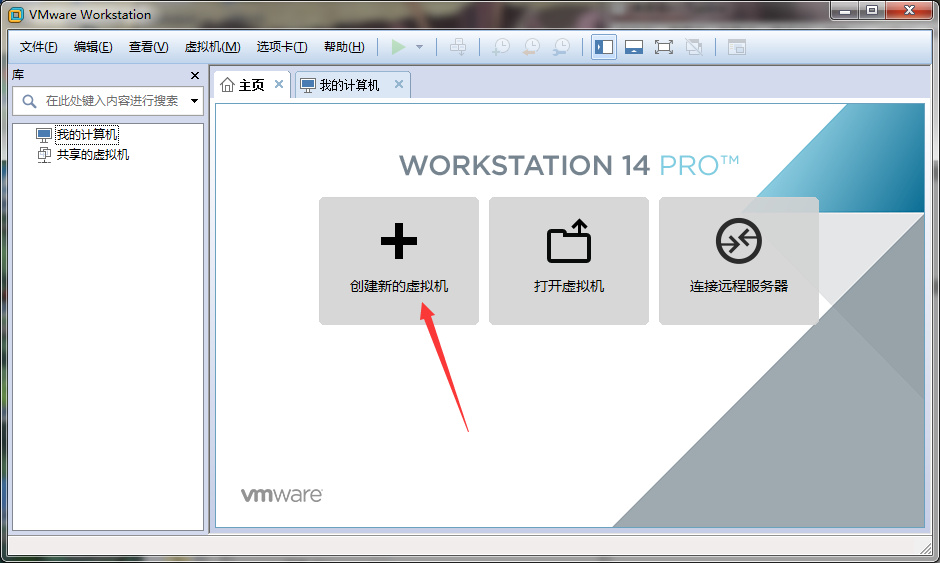Close the 我的计算机 tab
Screen dimensions: 940x563
tap(399, 84)
